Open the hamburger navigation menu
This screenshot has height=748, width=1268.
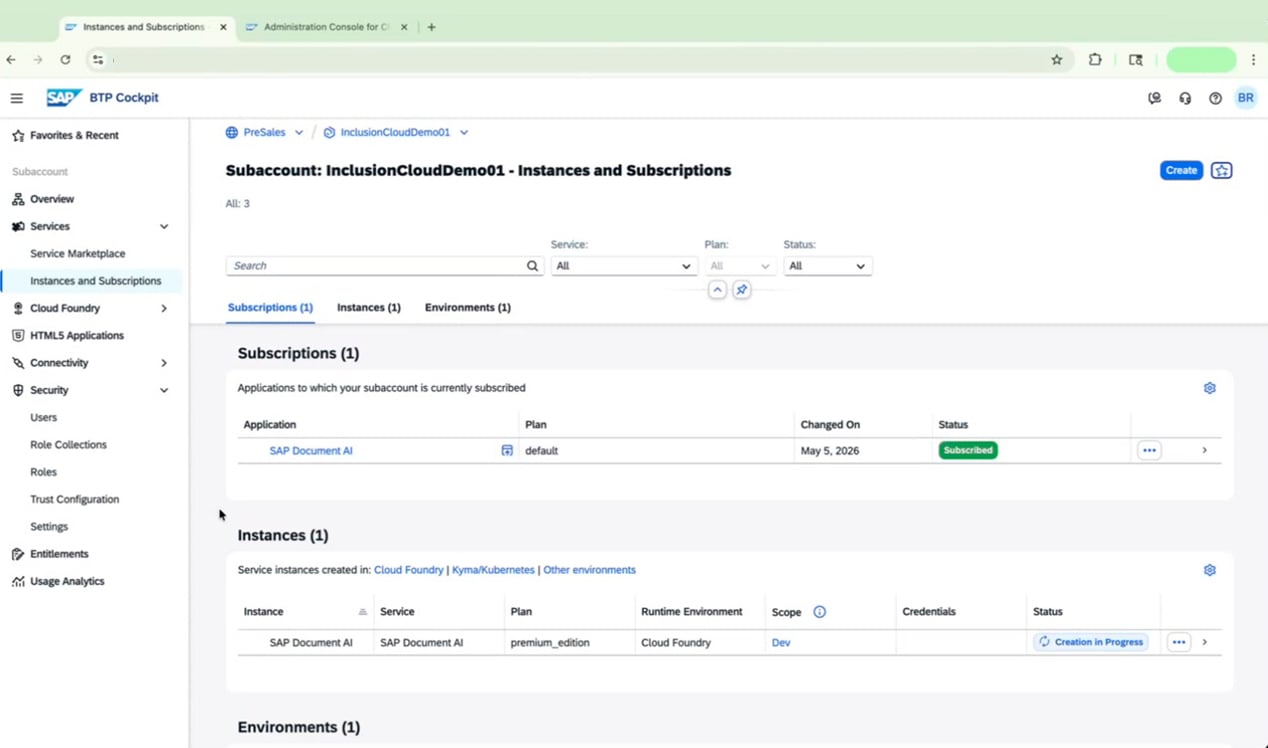[17, 98]
